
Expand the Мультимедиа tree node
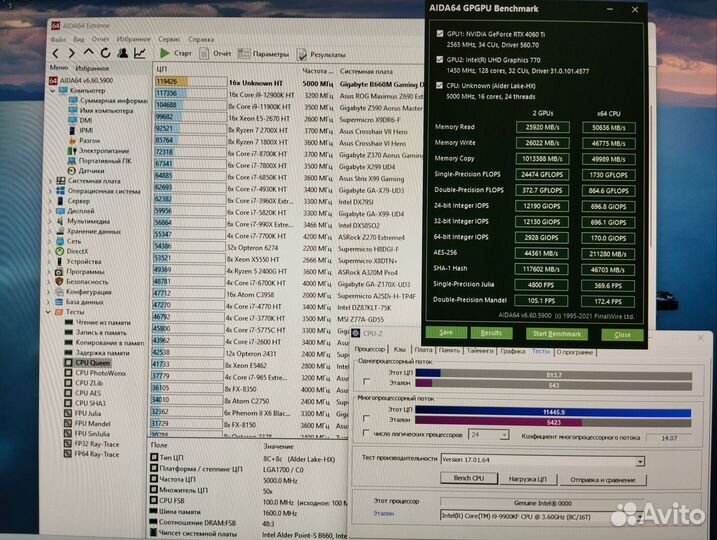coord(50,221)
